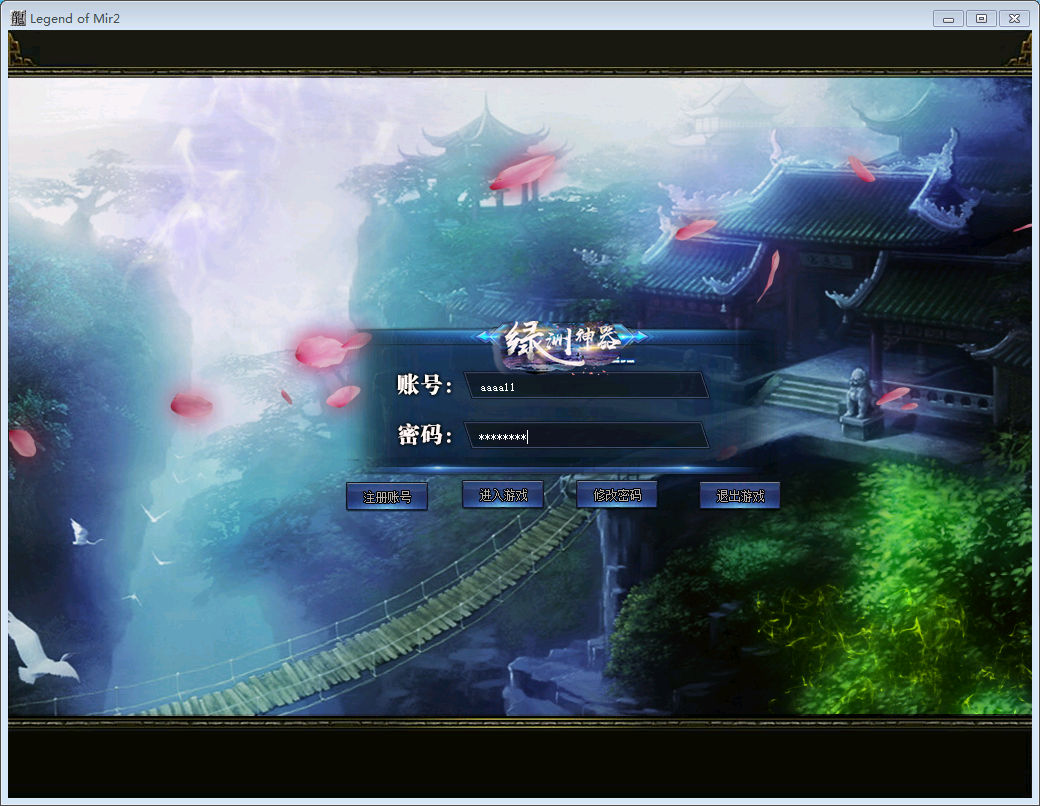This screenshot has width=1040, height=806.
Task: Click the red petal above the pagoda
Action: click(522, 172)
